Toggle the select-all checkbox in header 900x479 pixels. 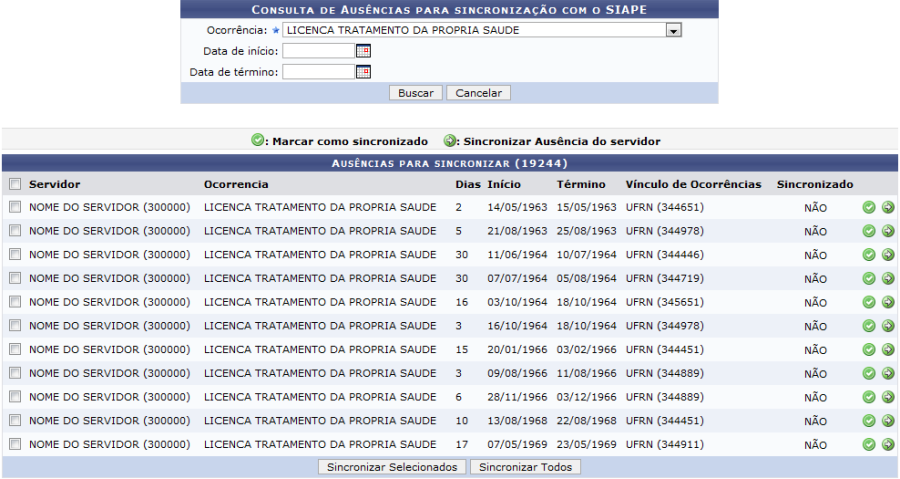(15, 185)
